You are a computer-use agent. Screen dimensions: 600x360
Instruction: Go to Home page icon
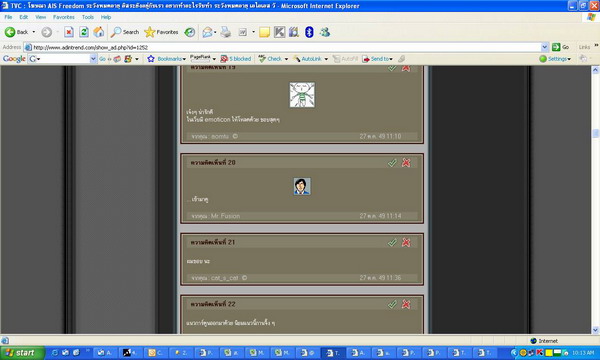point(99,32)
